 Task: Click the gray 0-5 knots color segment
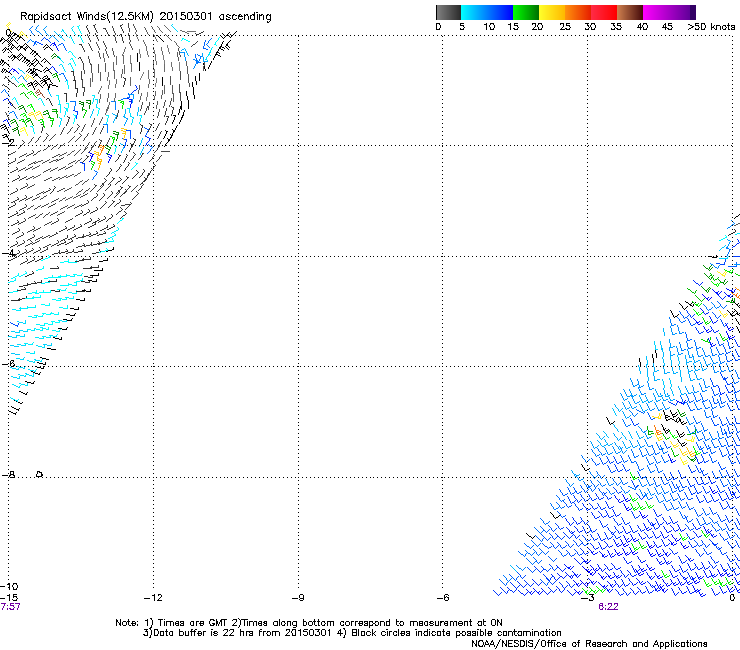pyautogui.click(x=448, y=12)
